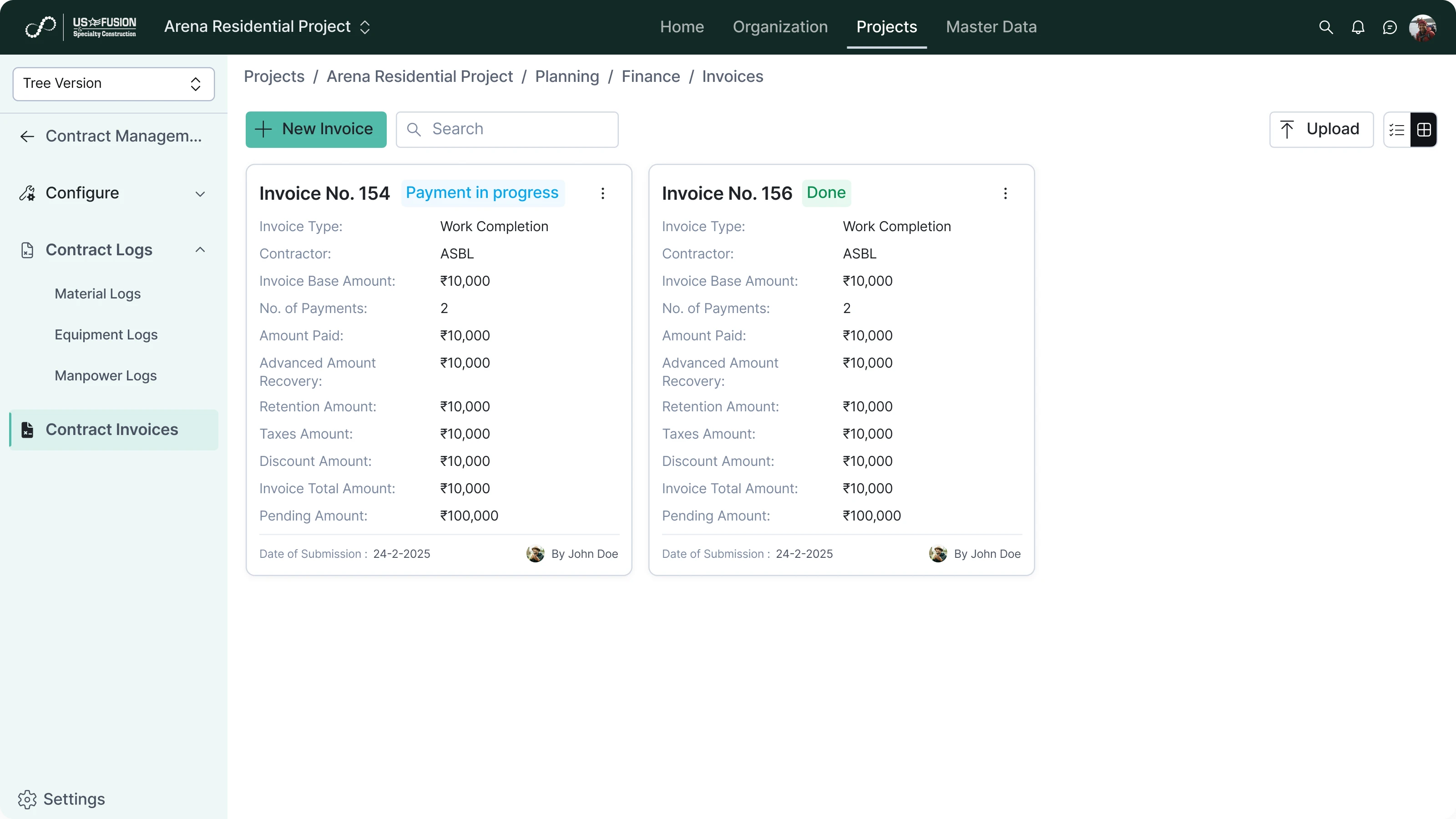Open the notifications bell icon

(x=1358, y=26)
